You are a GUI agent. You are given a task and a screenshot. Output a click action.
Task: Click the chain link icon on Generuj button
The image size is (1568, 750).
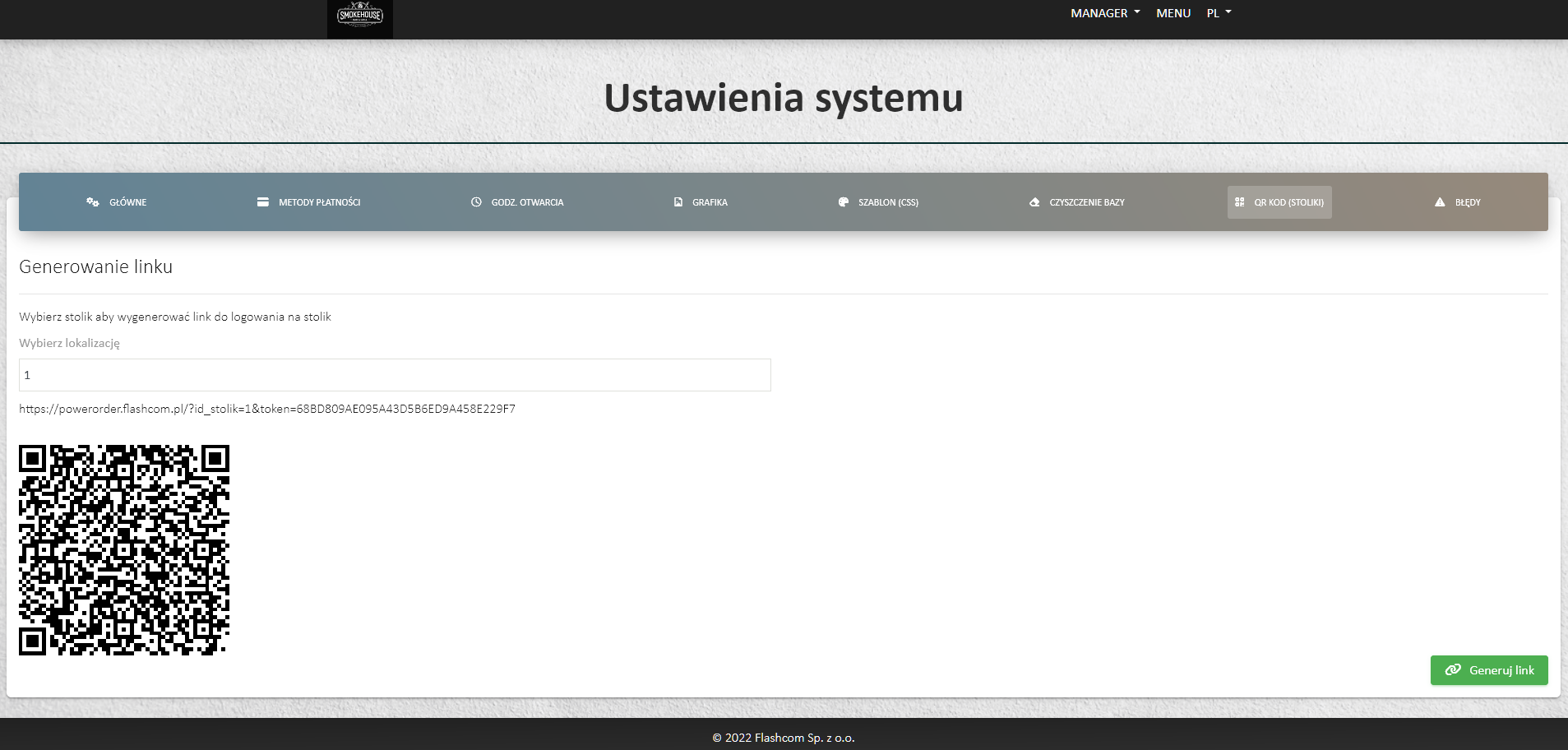coord(1453,670)
